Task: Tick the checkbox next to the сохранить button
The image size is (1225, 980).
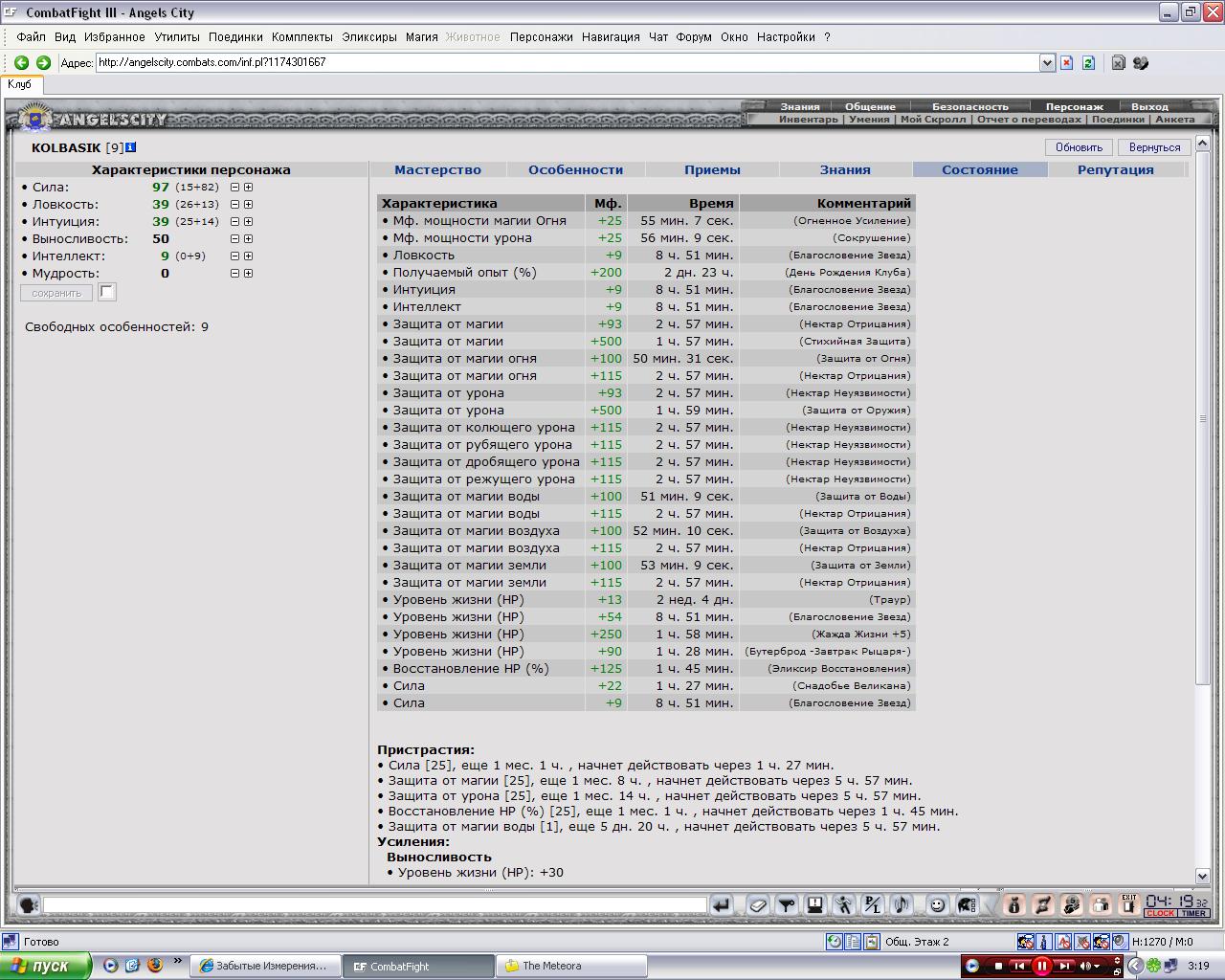Action: tap(107, 292)
